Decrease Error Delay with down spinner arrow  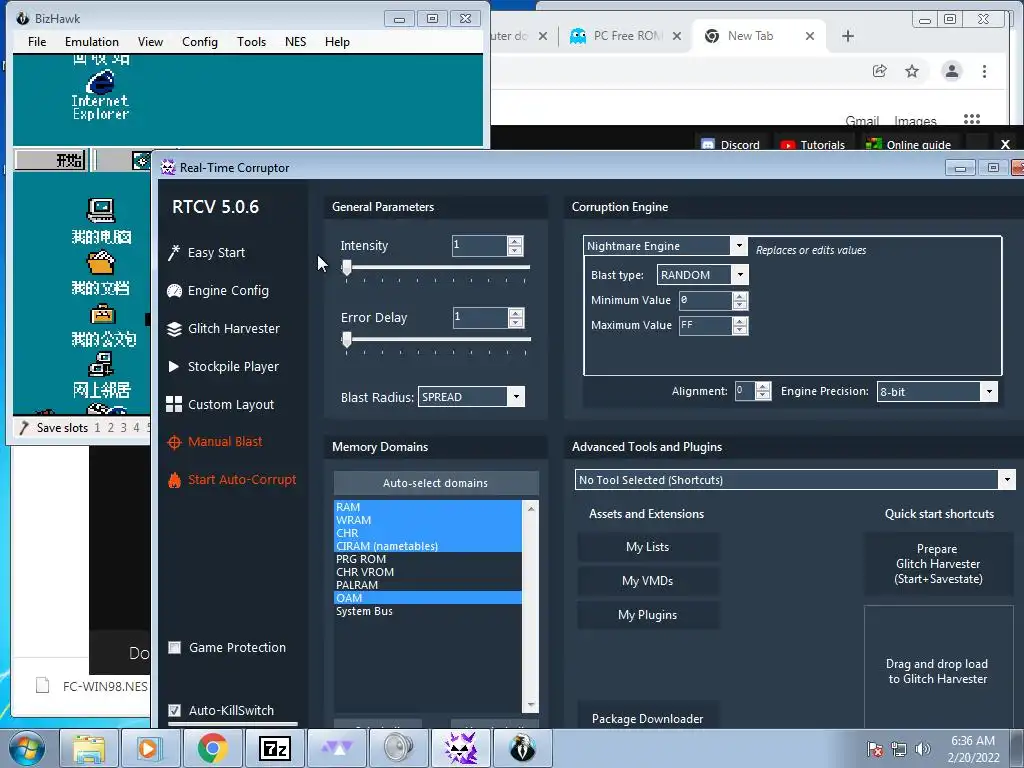click(x=516, y=323)
